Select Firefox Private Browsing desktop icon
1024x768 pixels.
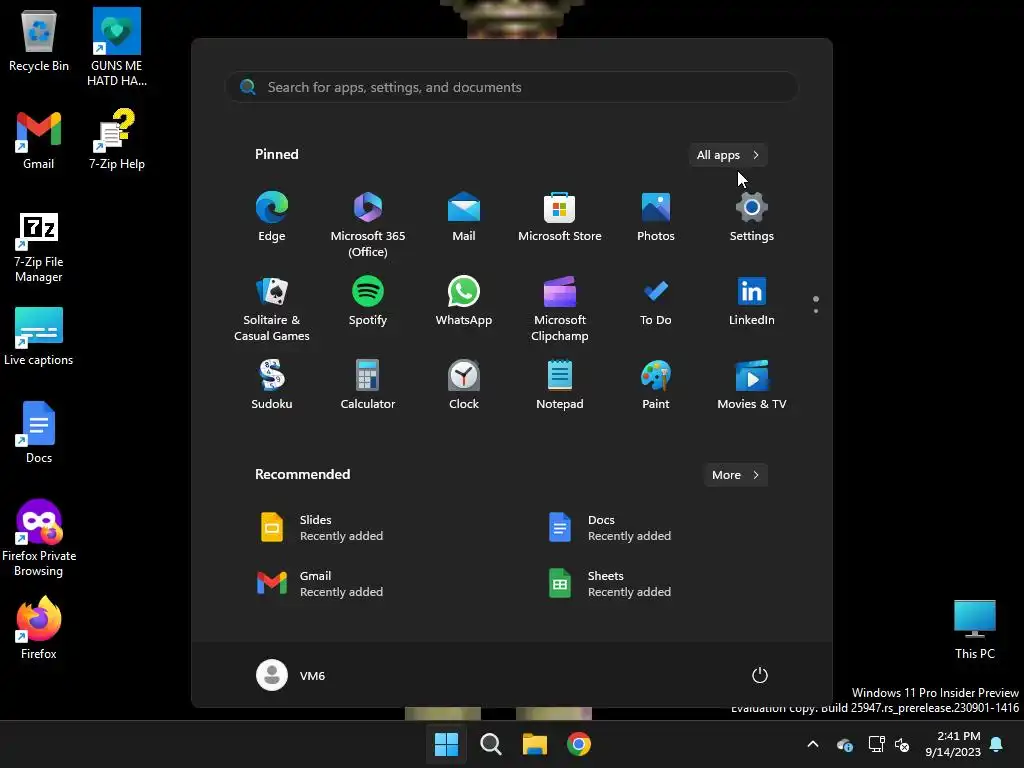39,538
